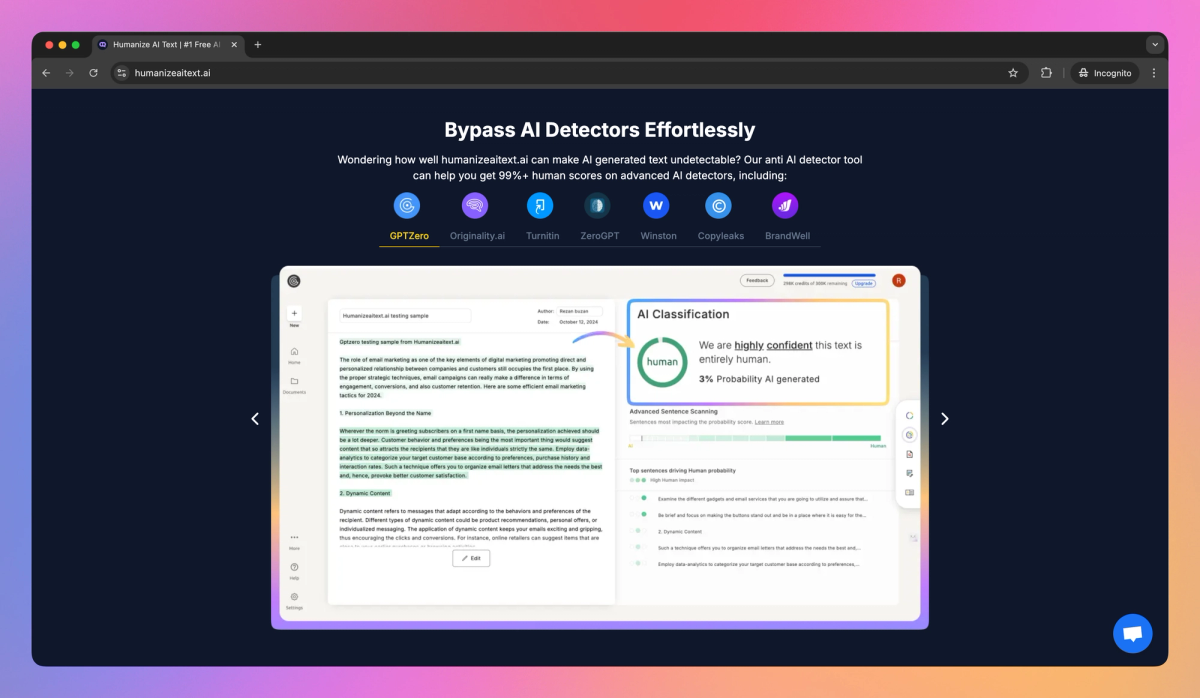The height and width of the screenshot is (698, 1200).
Task: Open the Chrome three-dot menu
Action: point(1154,73)
